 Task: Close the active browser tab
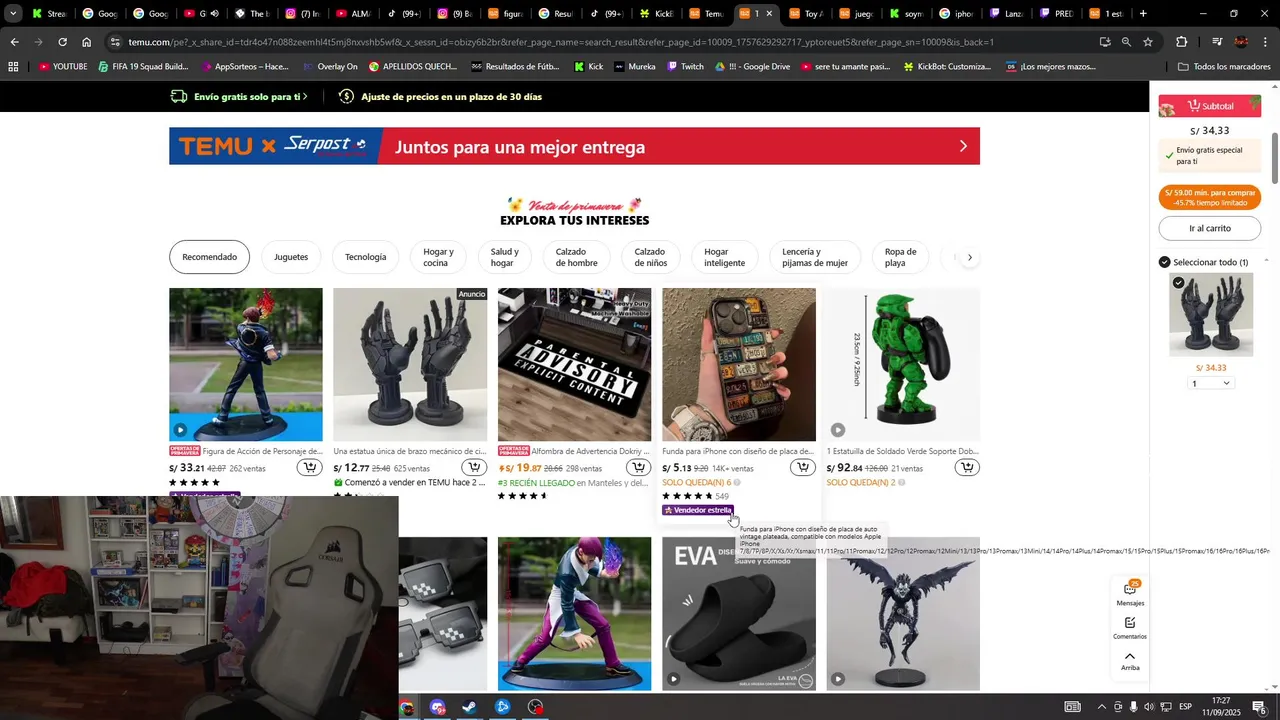coord(769,14)
